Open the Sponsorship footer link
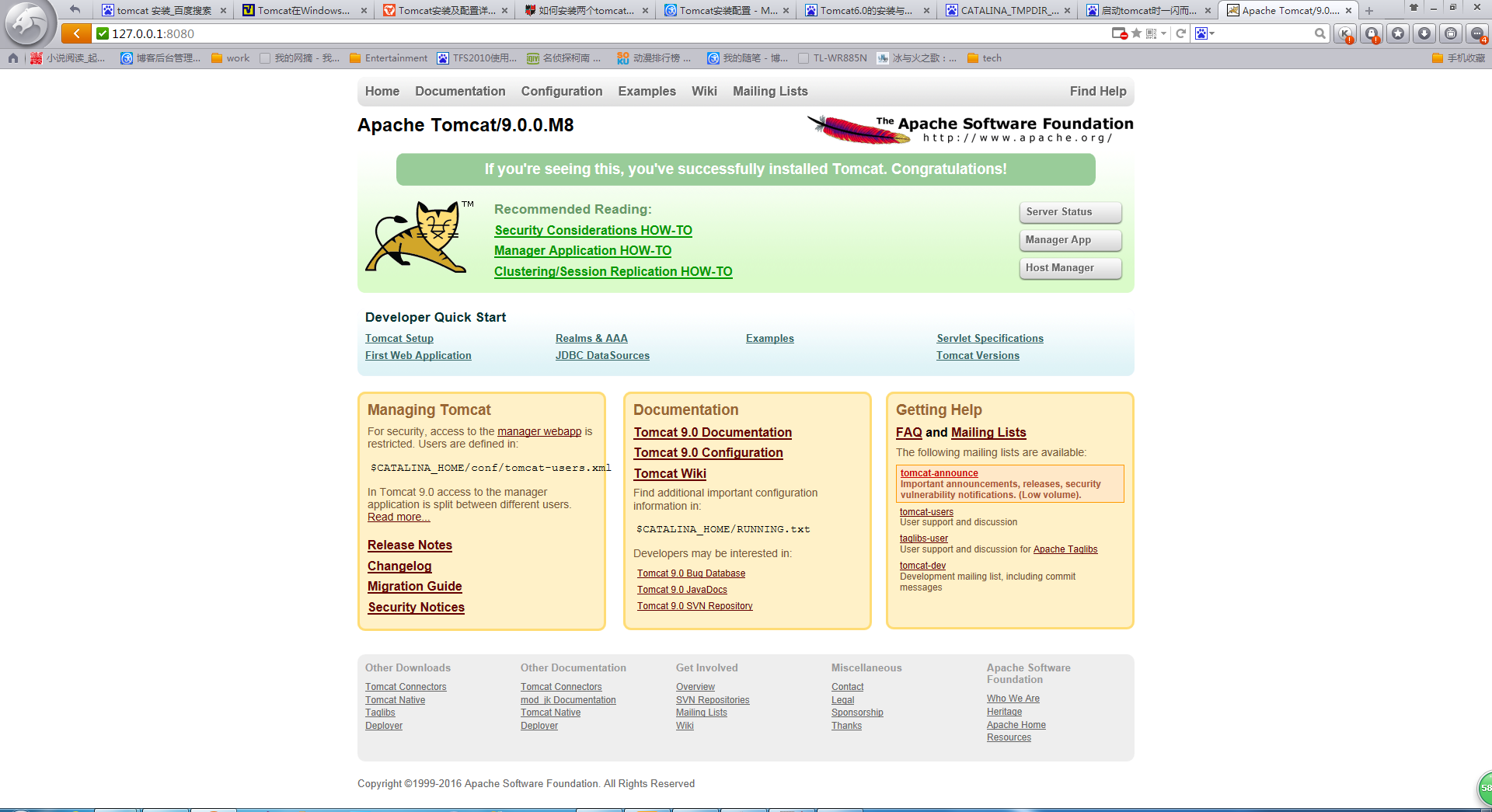Screen dimensions: 1492x812 (857, 713)
